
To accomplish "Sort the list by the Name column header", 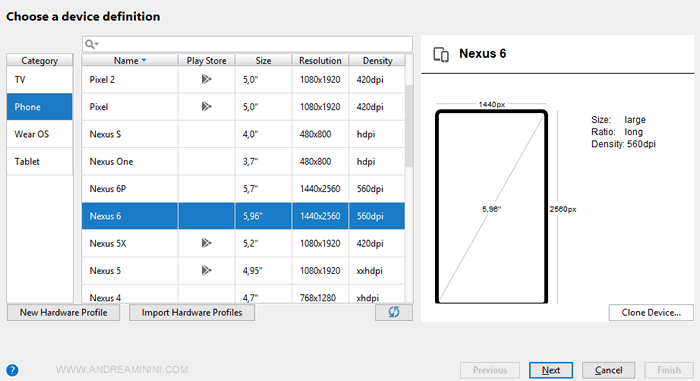I will (130, 60).
